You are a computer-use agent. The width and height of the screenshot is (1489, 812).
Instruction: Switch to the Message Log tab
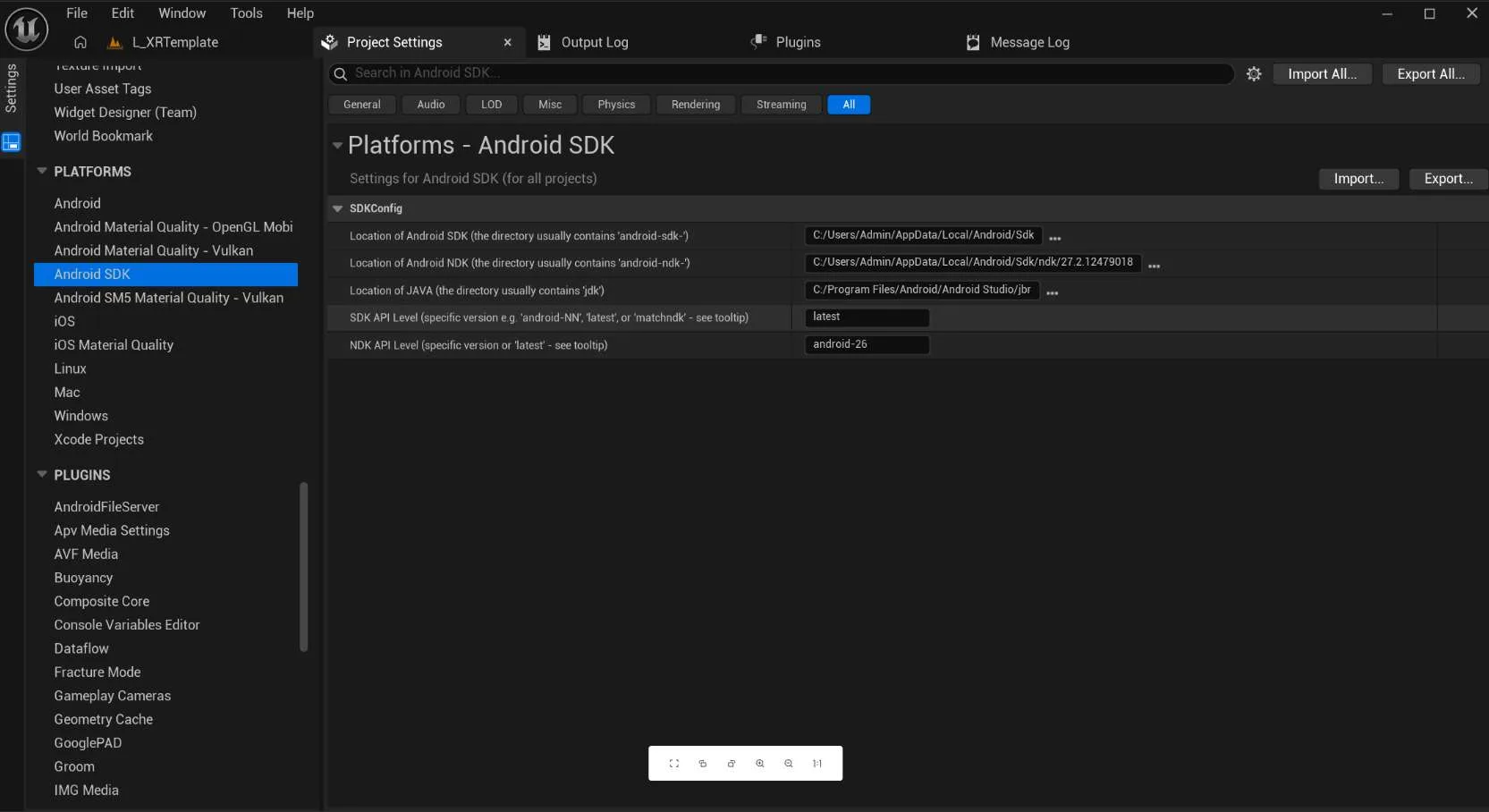pos(1030,42)
